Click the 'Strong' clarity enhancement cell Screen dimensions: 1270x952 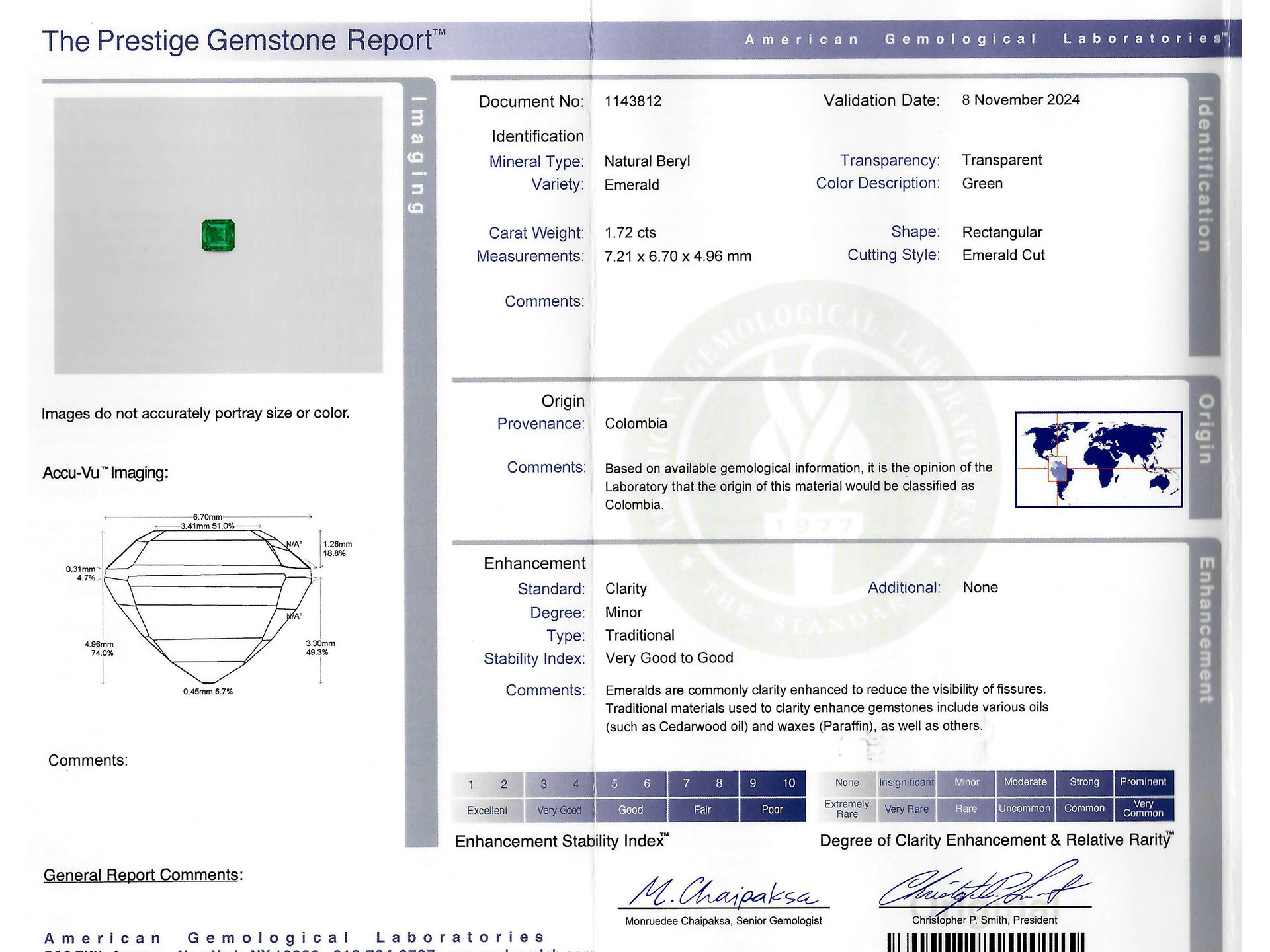point(1085,782)
